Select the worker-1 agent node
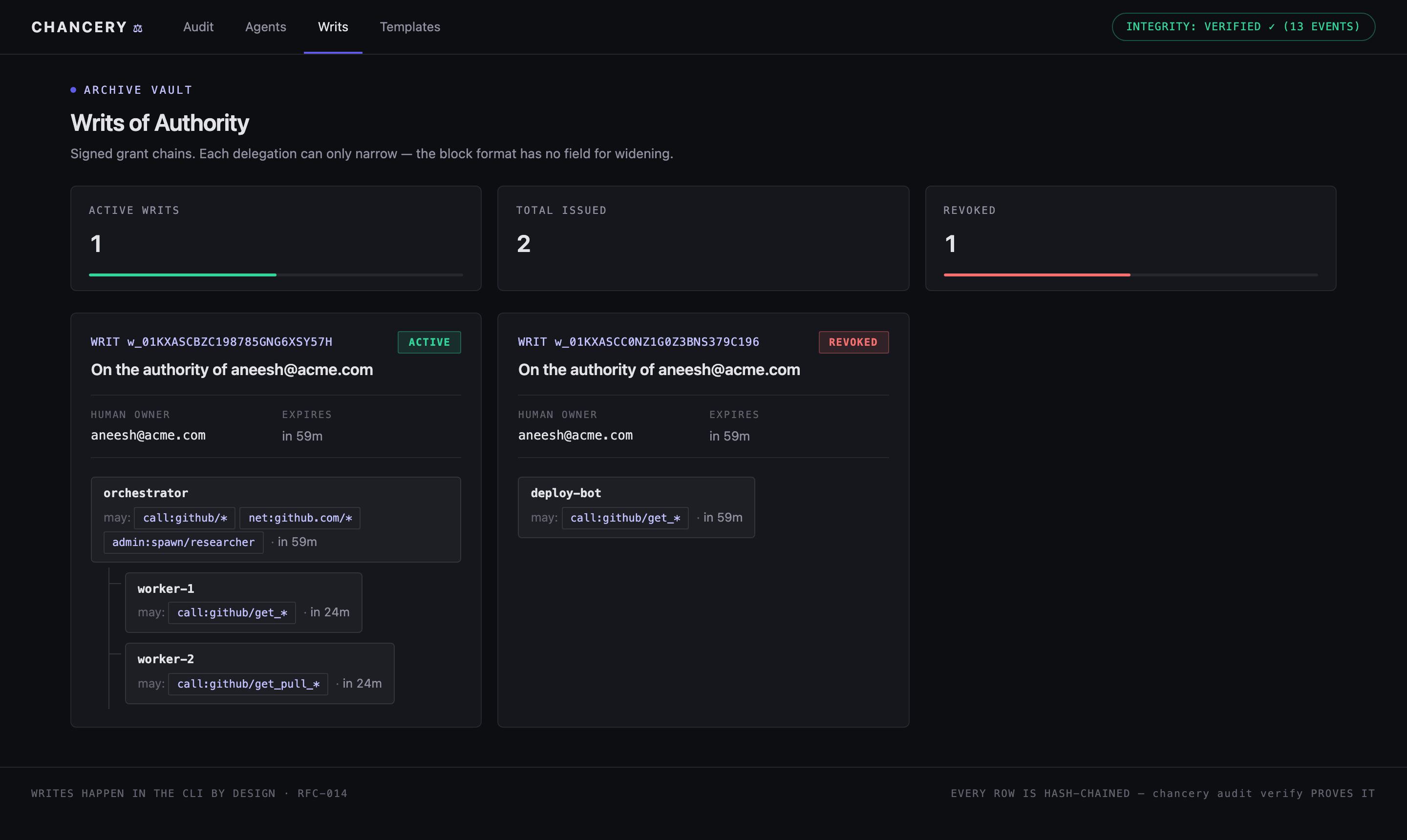This screenshot has height=840, width=1407. pyautogui.click(x=243, y=602)
